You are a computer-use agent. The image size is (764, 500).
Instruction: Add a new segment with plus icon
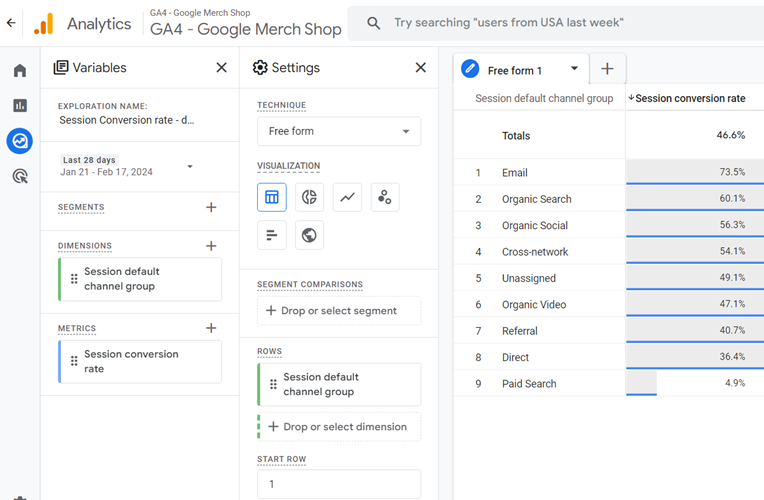pyautogui.click(x=211, y=207)
